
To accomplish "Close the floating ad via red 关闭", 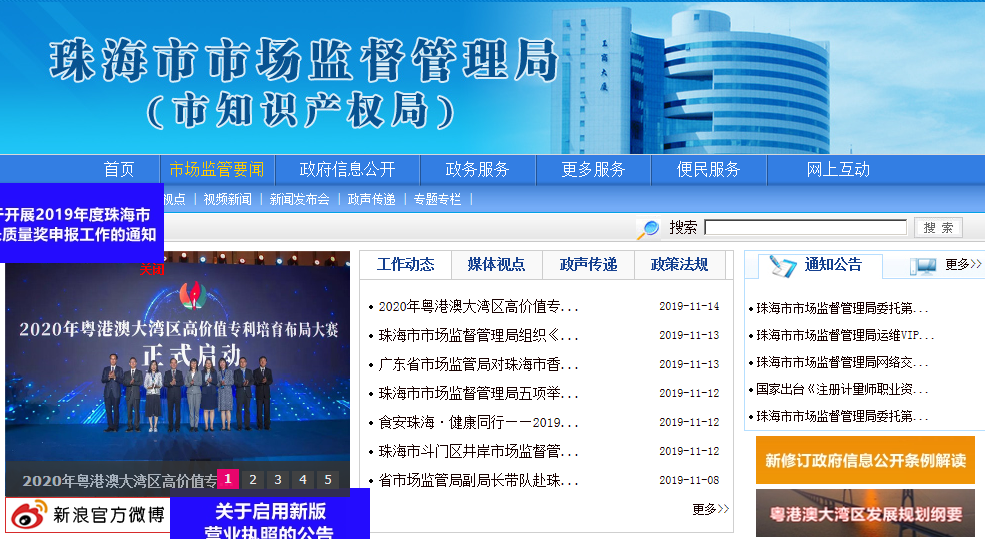I will (151, 270).
